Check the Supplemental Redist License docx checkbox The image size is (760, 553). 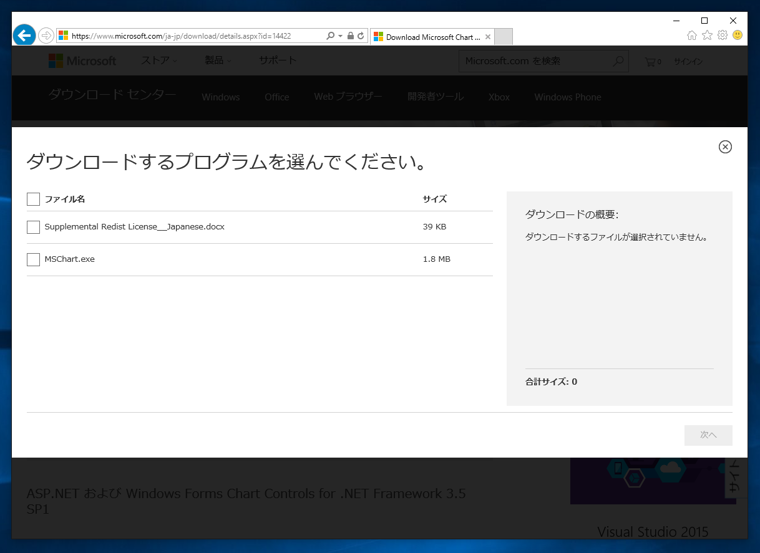[x=33, y=227]
